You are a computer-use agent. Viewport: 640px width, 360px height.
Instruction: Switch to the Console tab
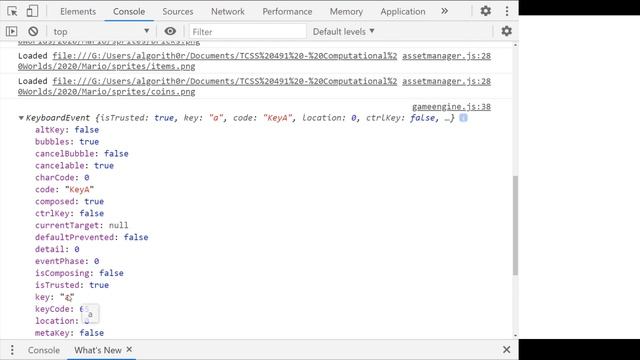(129, 11)
